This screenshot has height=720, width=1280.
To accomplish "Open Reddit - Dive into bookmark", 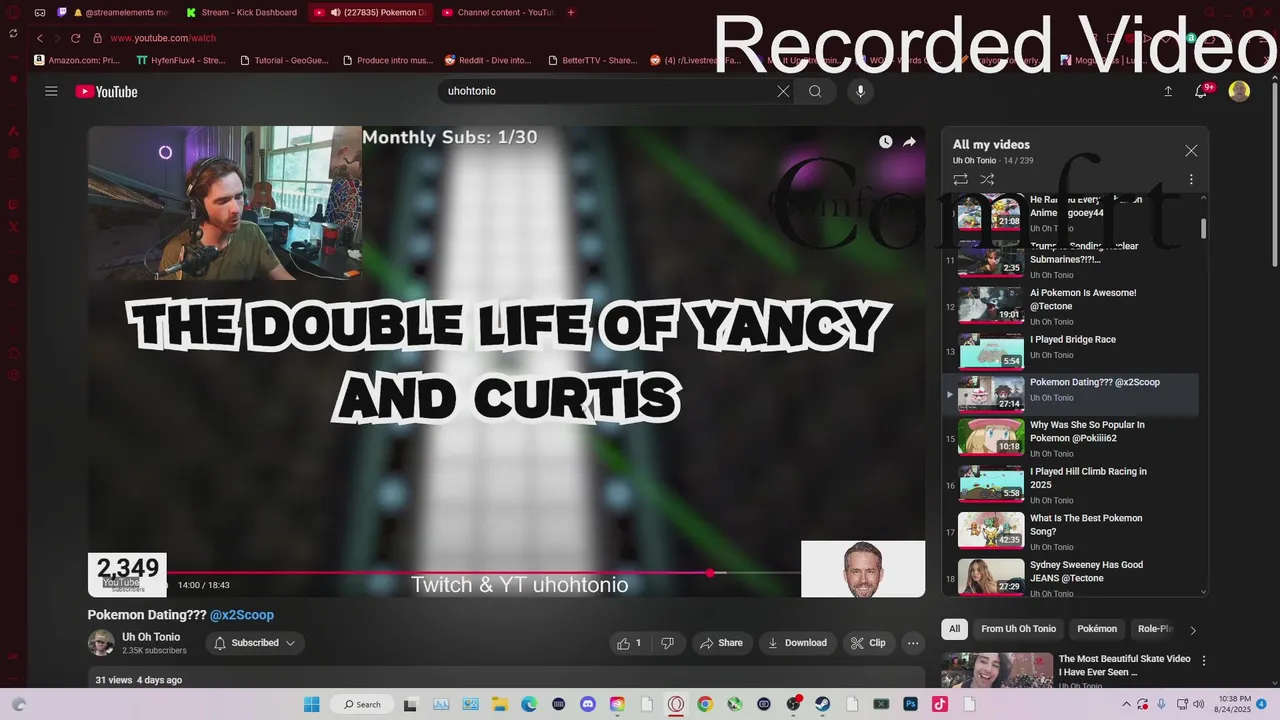I will point(488,60).
